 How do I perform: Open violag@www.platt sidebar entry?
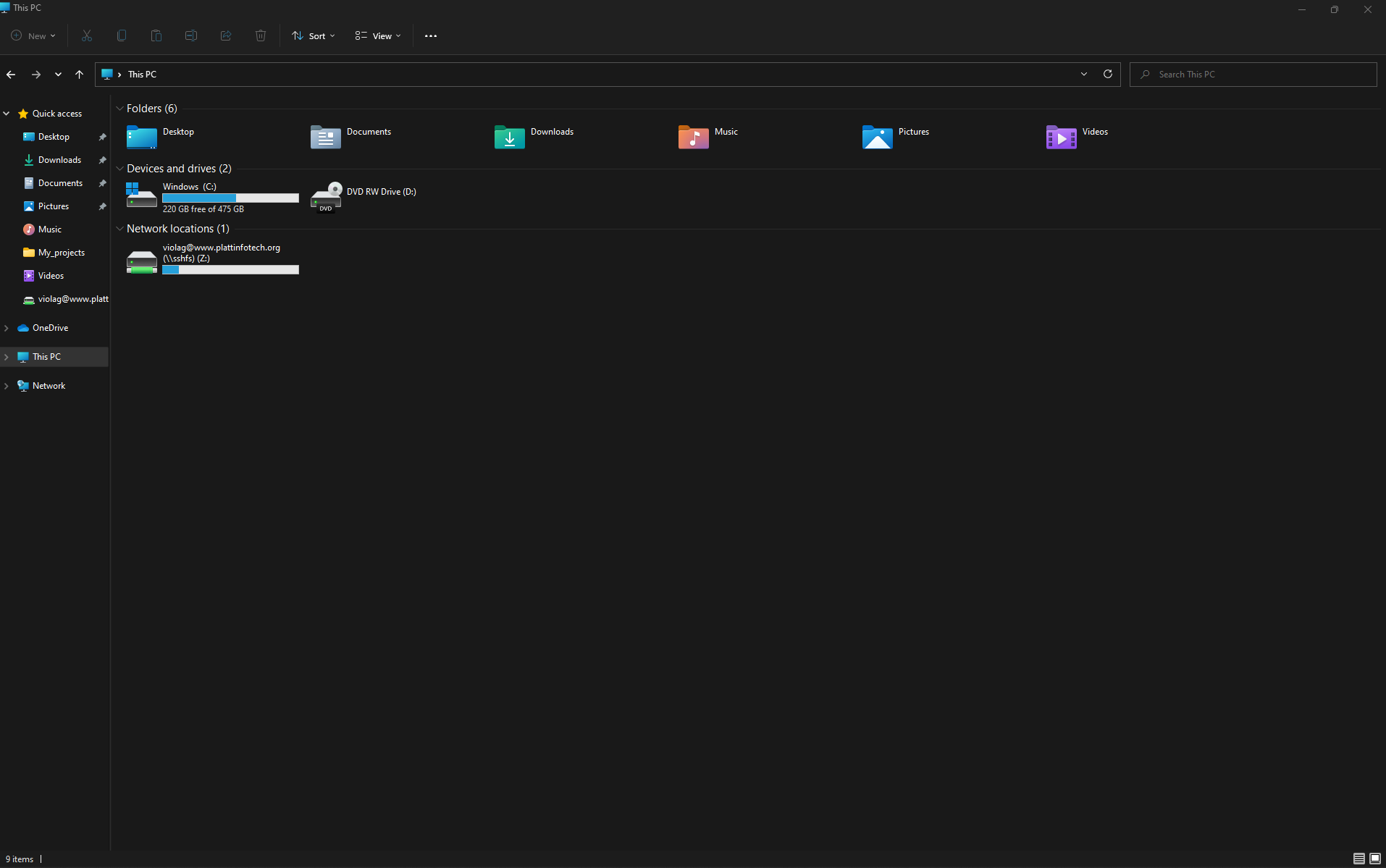65,299
